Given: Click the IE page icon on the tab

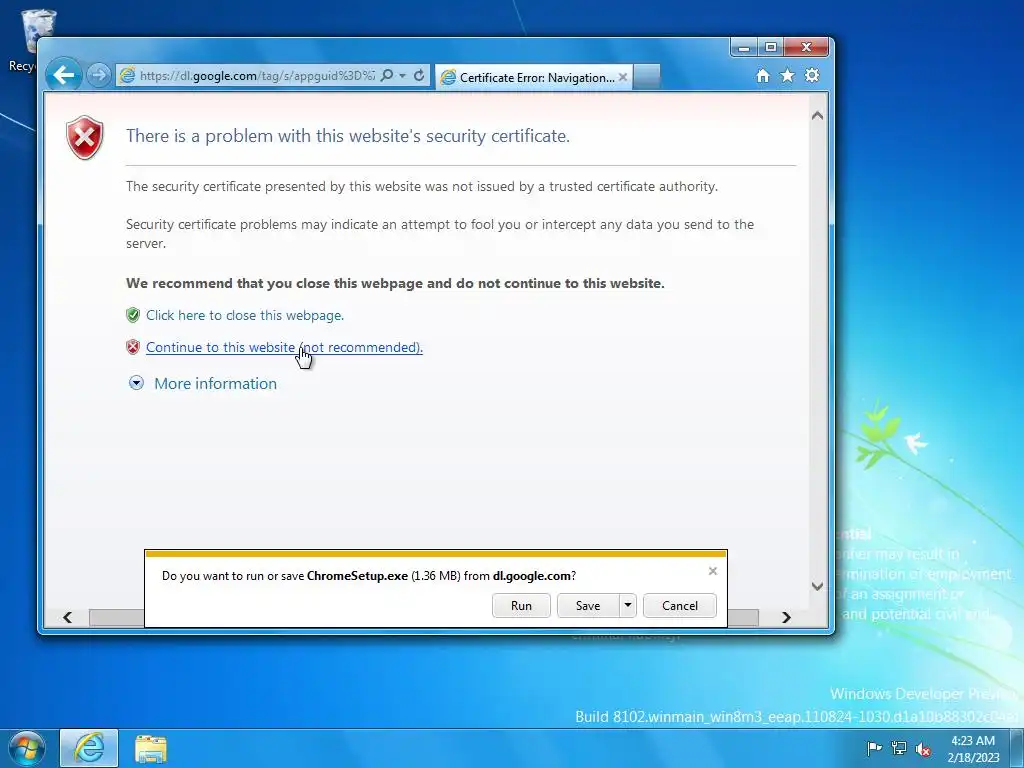Looking at the screenshot, I should [448, 78].
